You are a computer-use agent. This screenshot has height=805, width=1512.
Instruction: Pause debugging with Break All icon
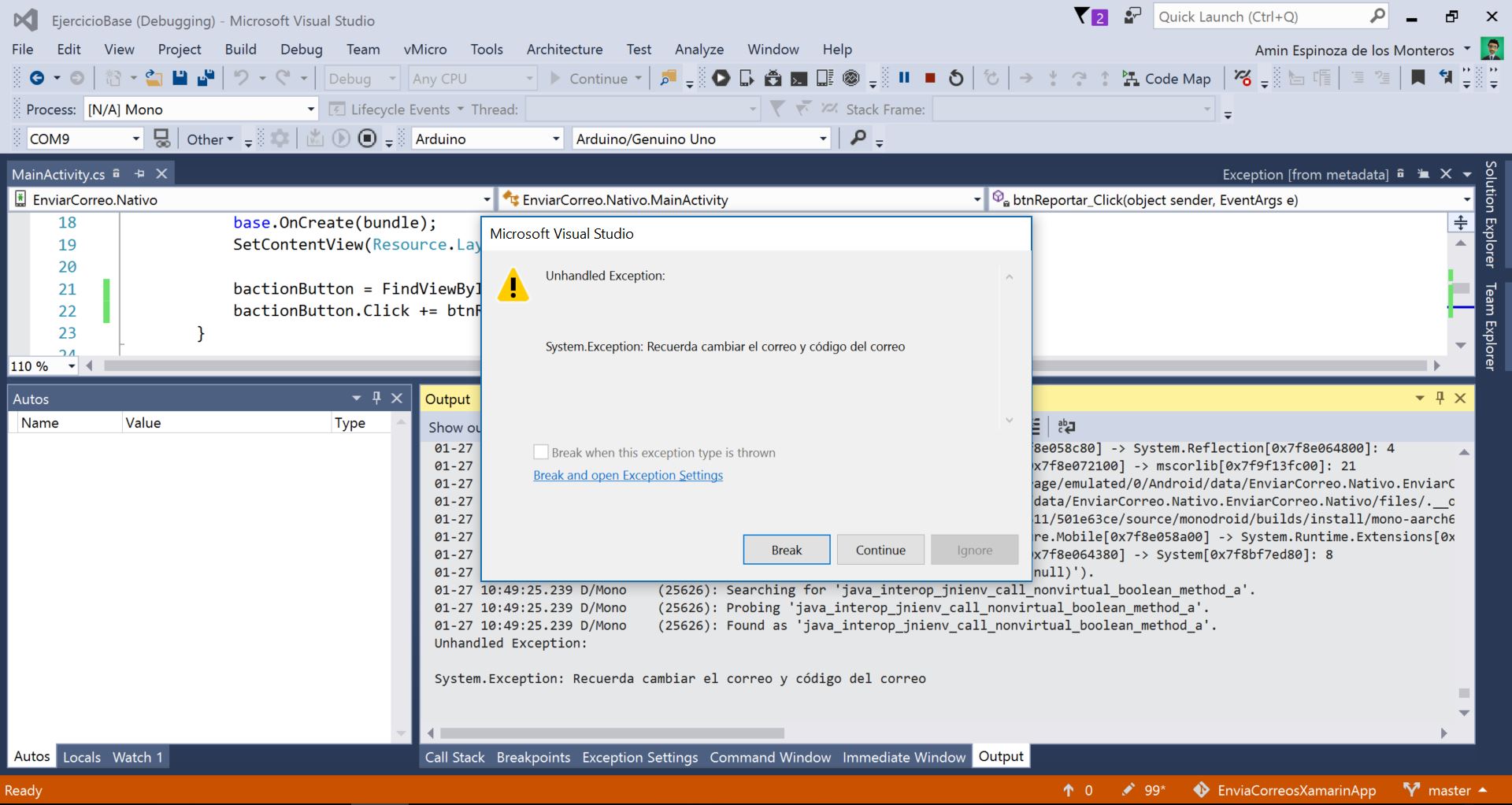(904, 78)
